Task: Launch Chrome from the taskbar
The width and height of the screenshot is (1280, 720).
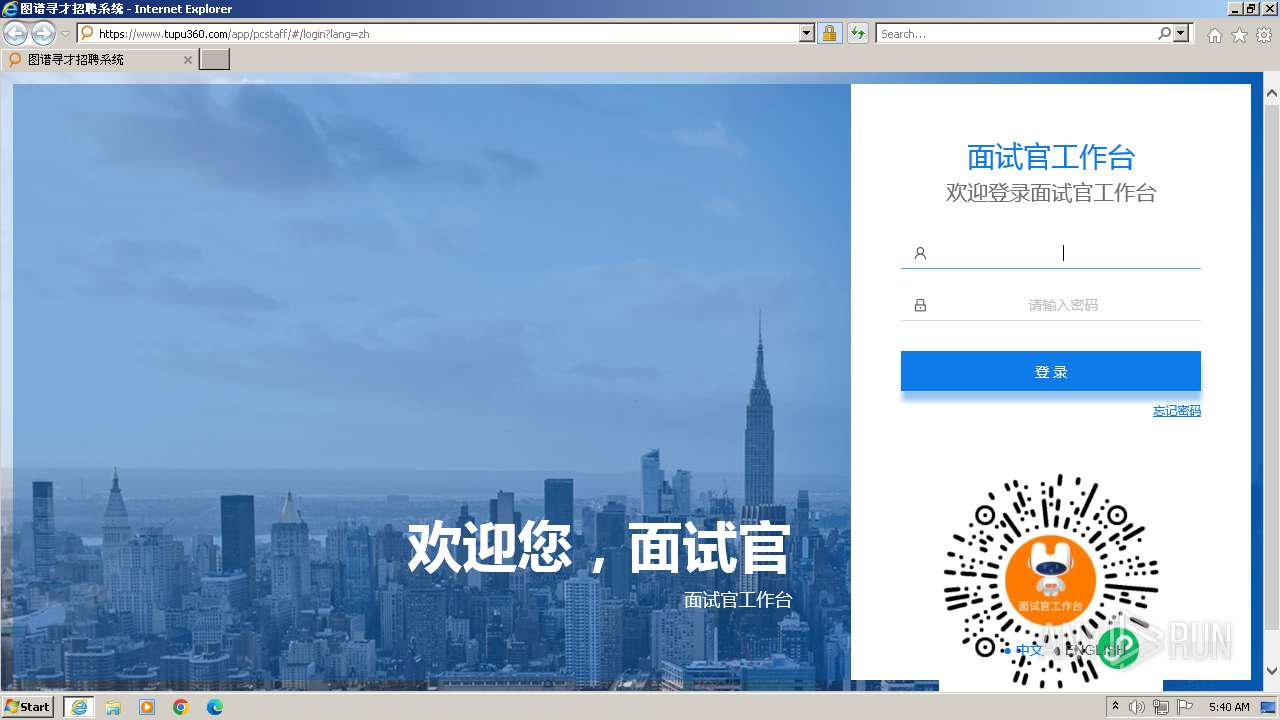Action: click(181, 707)
